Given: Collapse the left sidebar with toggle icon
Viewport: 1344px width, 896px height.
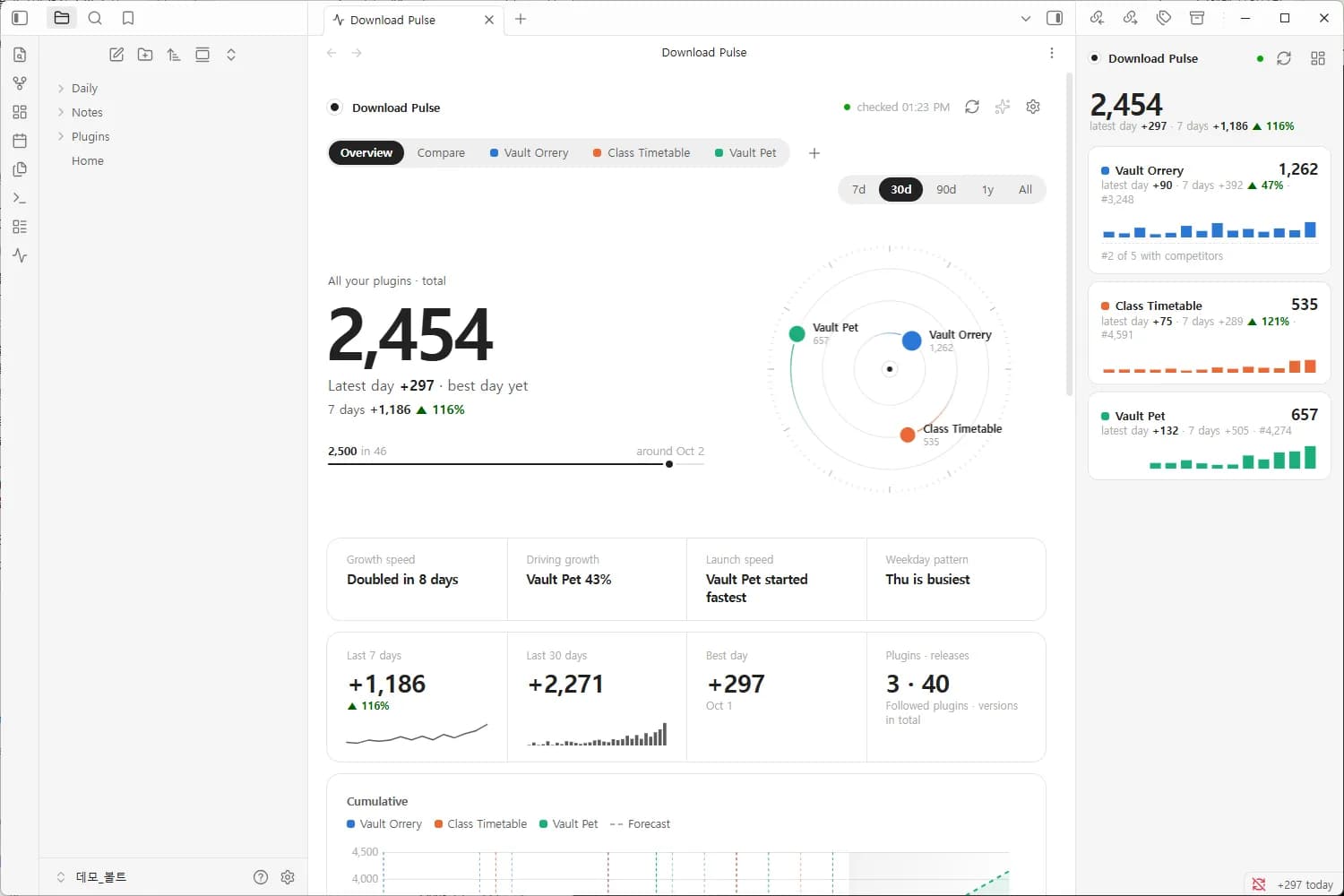Looking at the screenshot, I should point(20,18).
